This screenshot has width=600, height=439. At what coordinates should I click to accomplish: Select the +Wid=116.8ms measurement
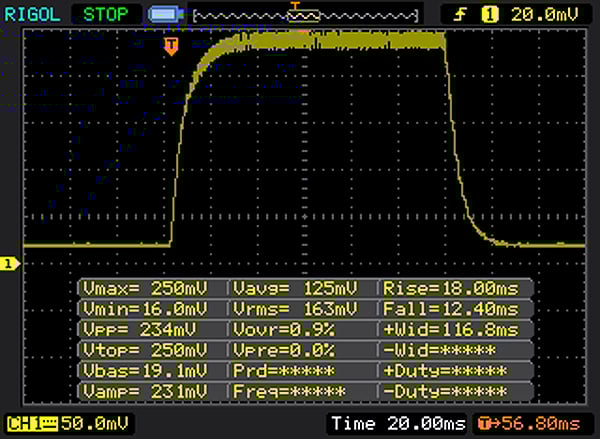456,330
